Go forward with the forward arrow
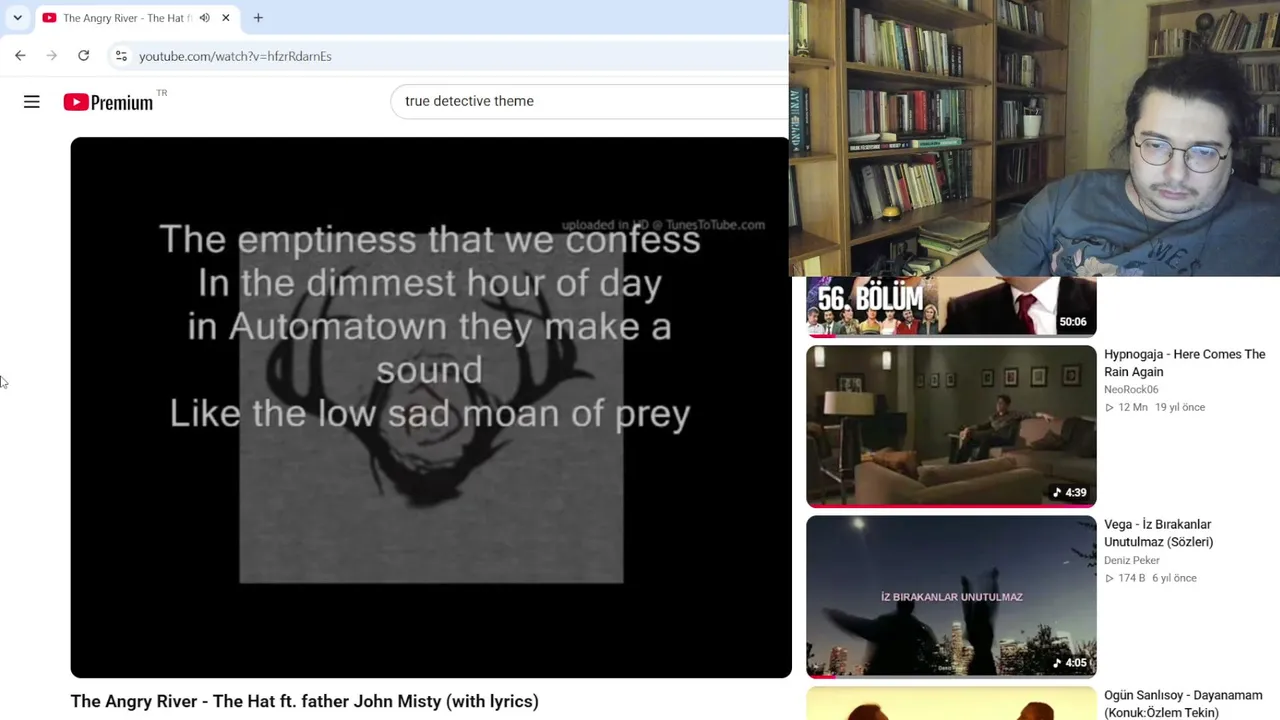The image size is (1280, 720). [x=52, y=56]
